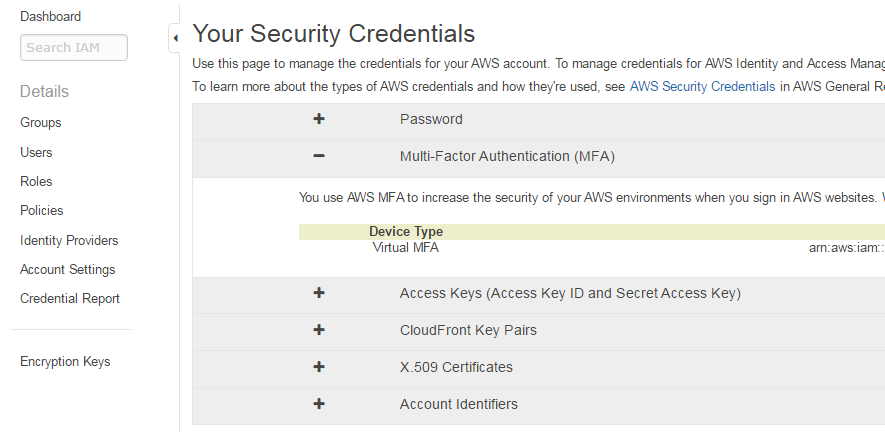This screenshot has width=885, height=432.
Task: Go to Credential Report
Action: pos(70,298)
